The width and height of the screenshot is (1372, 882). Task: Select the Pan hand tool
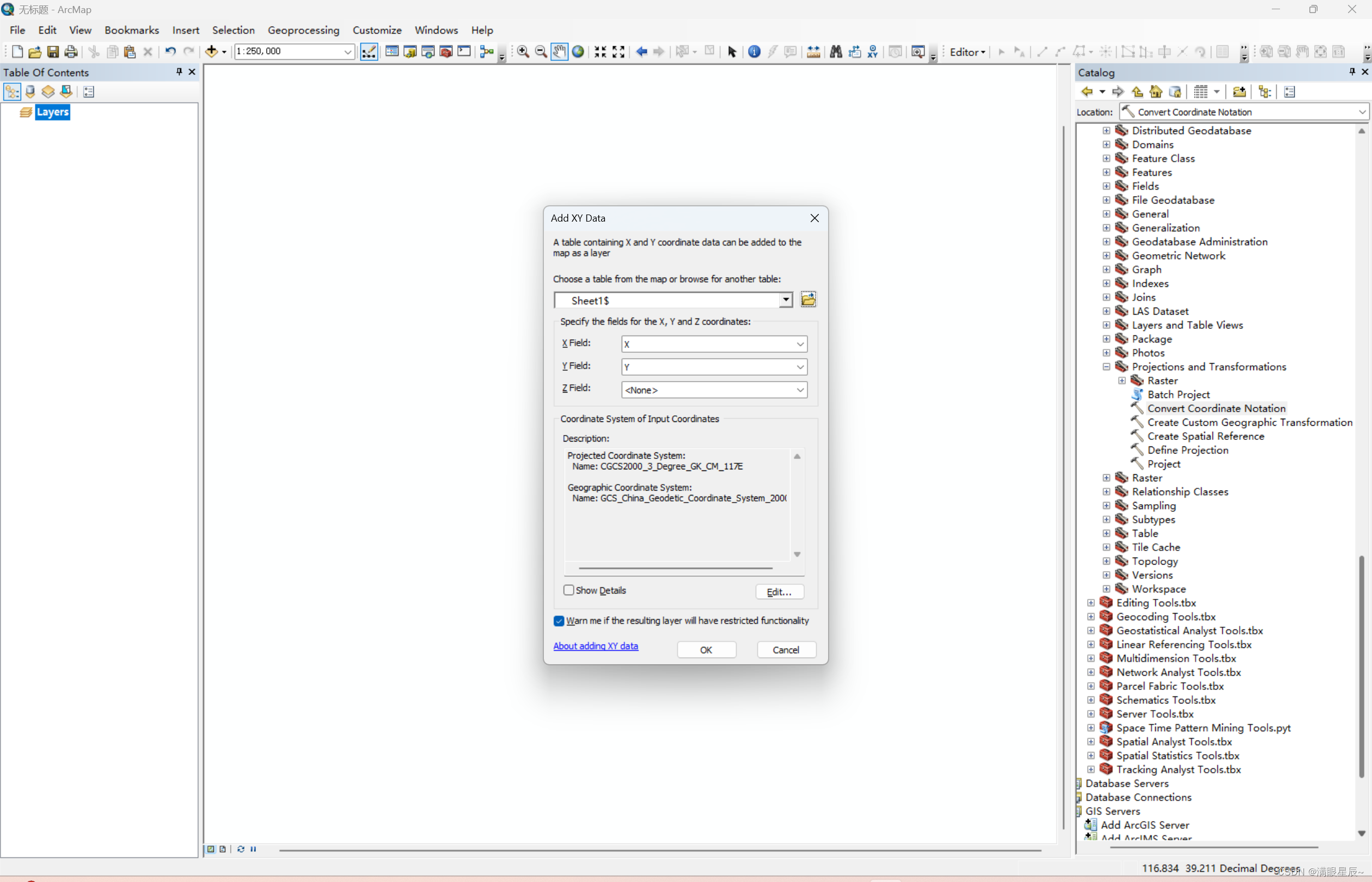[x=559, y=52]
